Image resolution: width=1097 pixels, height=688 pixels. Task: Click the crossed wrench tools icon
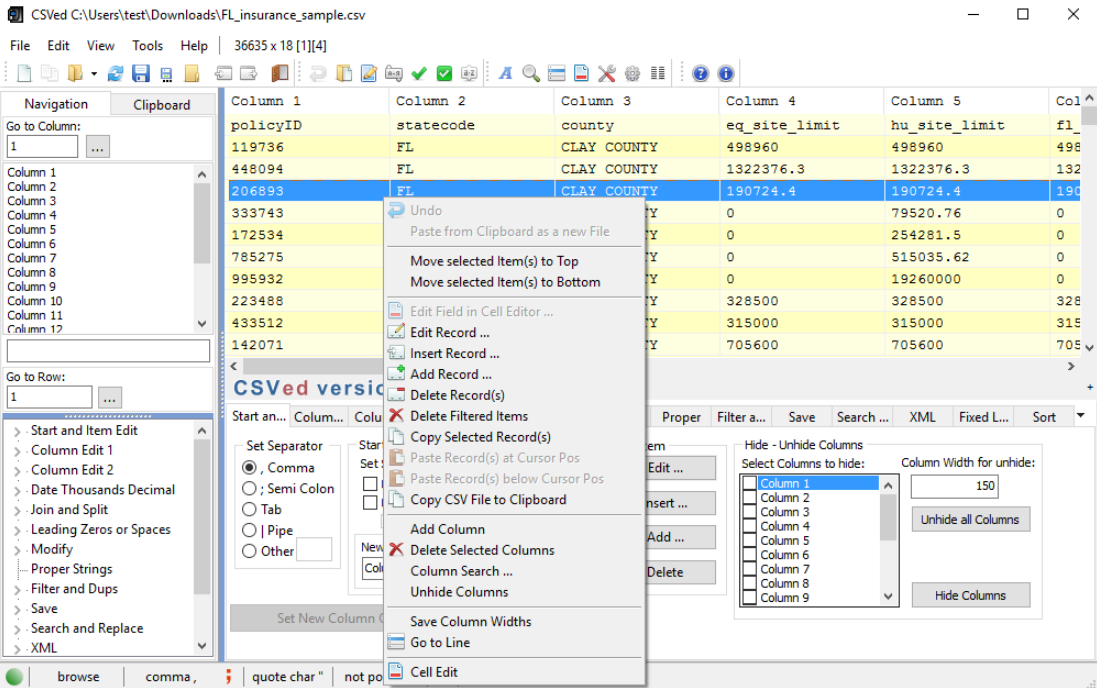coord(607,73)
